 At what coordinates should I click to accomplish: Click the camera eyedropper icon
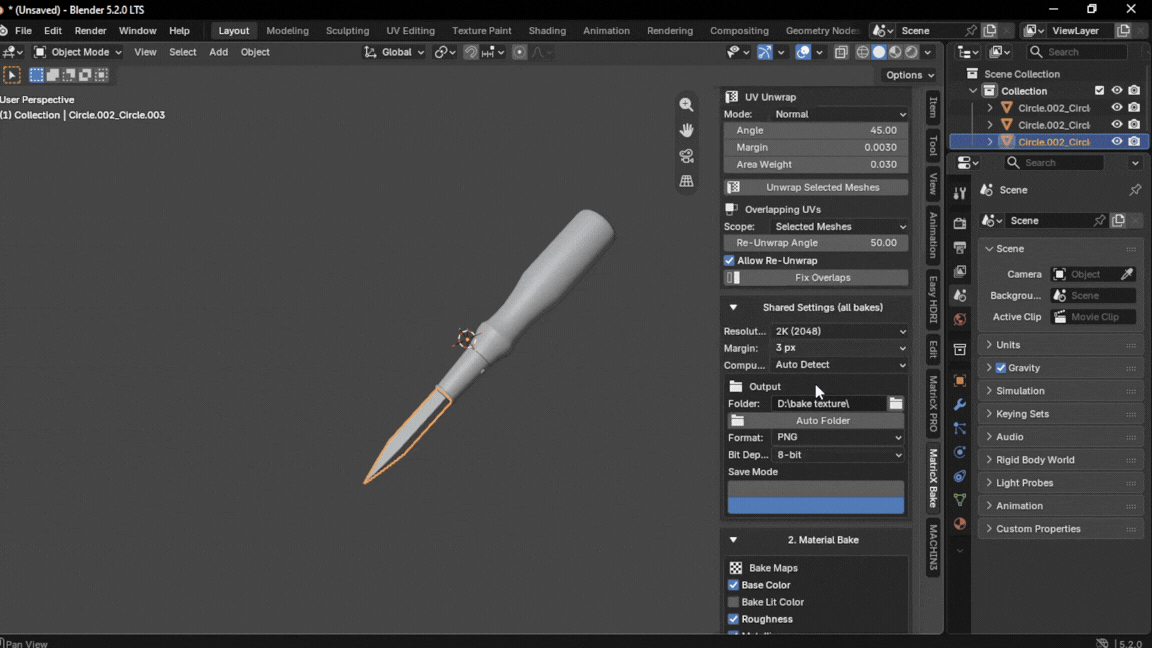(x=1127, y=274)
